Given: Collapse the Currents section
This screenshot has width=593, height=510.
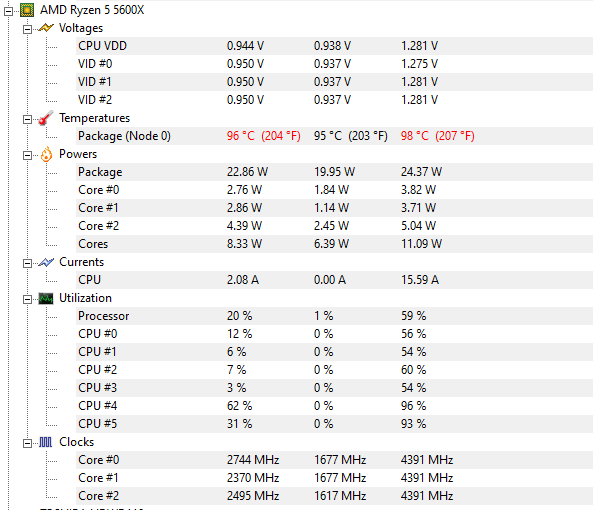Looking at the screenshot, I should coord(27,264).
